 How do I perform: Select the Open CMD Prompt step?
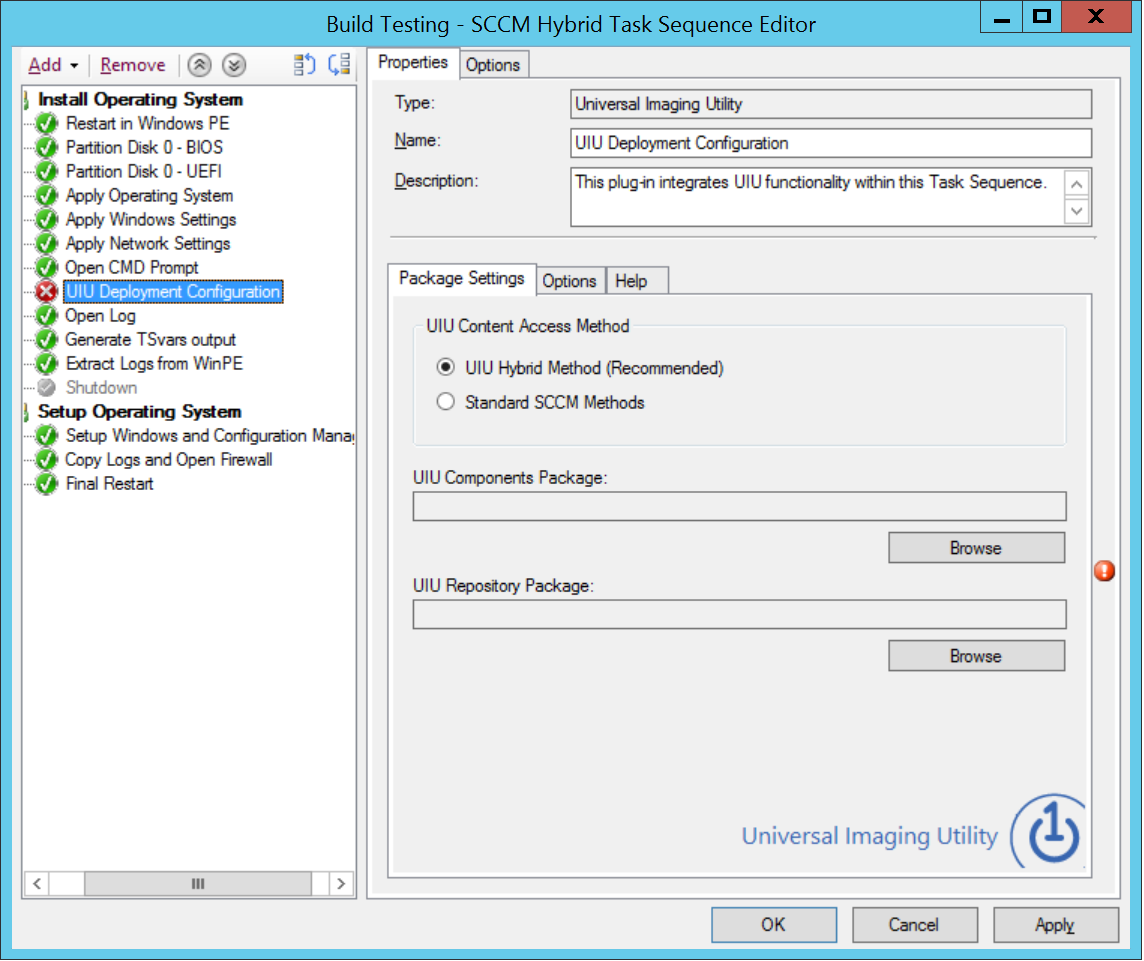[x=132, y=268]
